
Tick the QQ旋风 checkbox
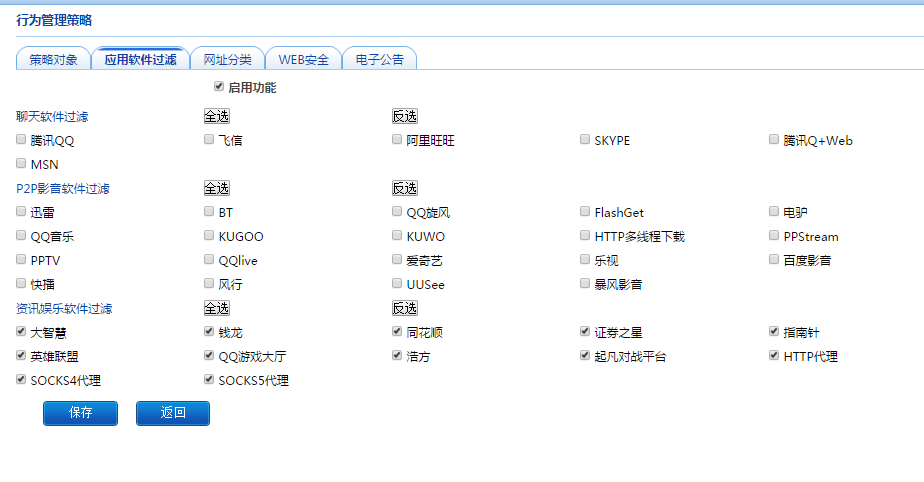[397, 211]
